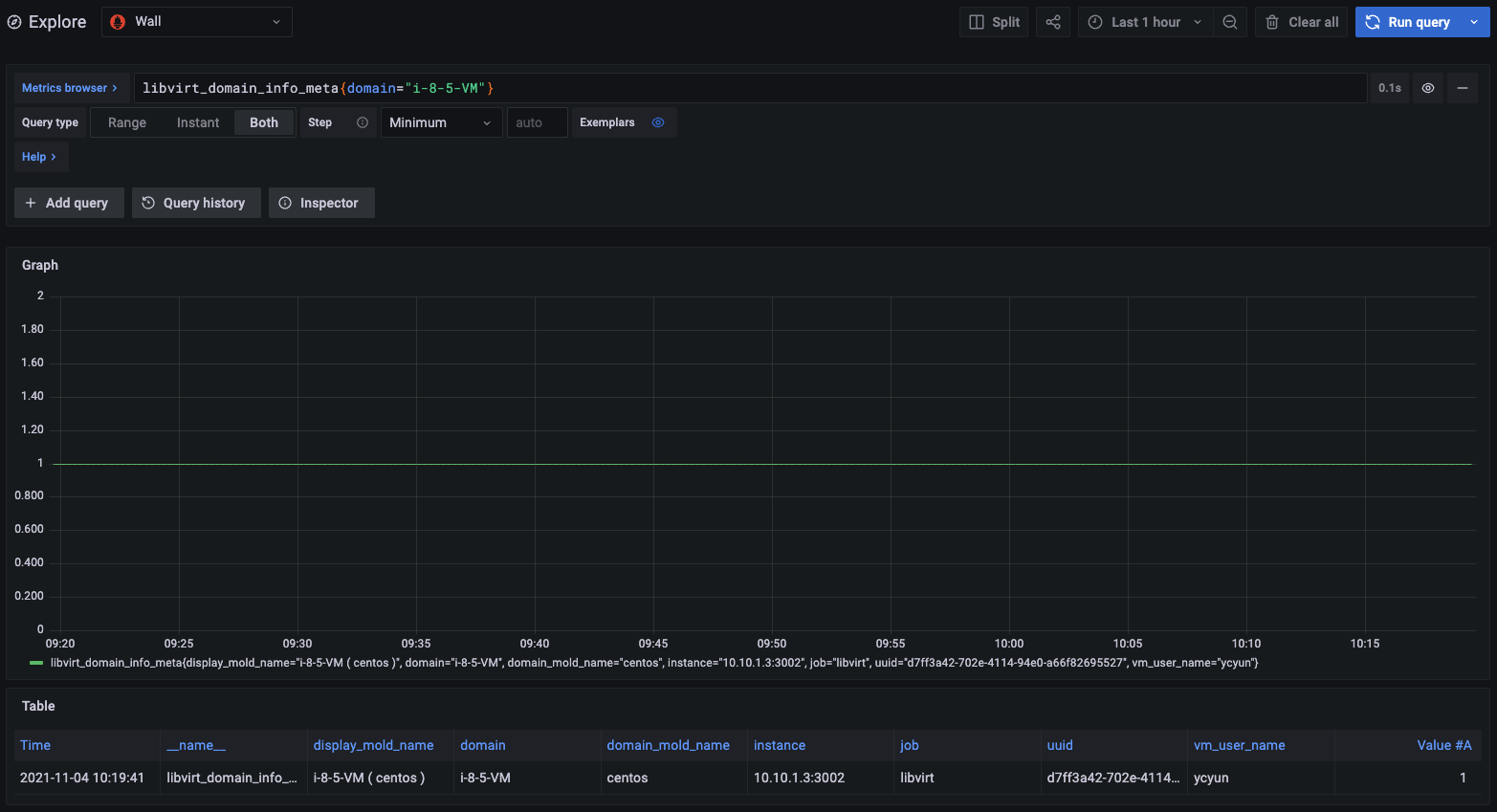Screen dimensions: 1497x812
Task: Toggle the green series legend swatch
Action: (36, 663)
